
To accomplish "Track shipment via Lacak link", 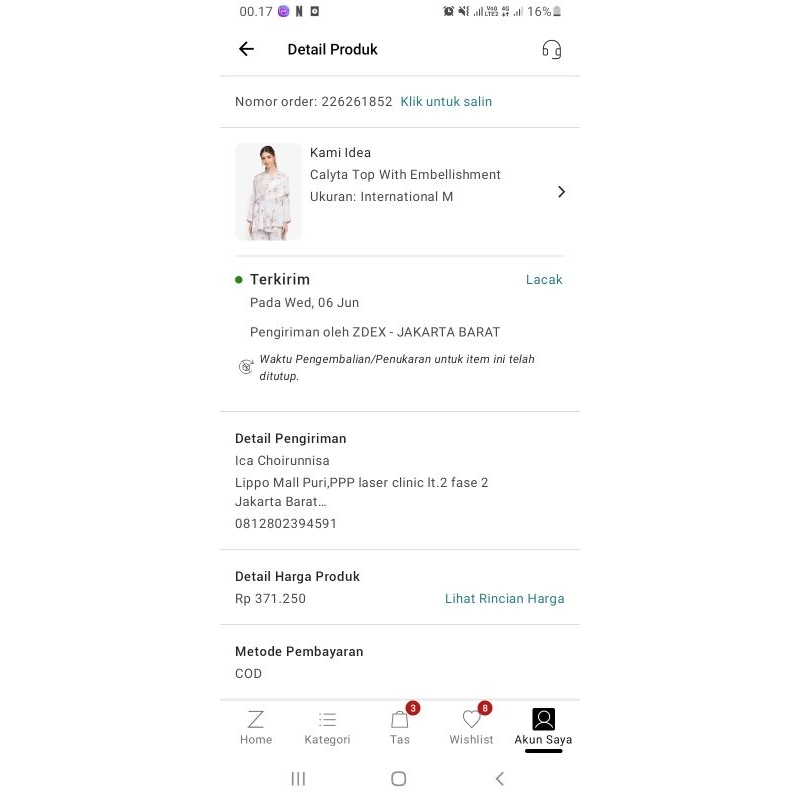I will pyautogui.click(x=544, y=280).
